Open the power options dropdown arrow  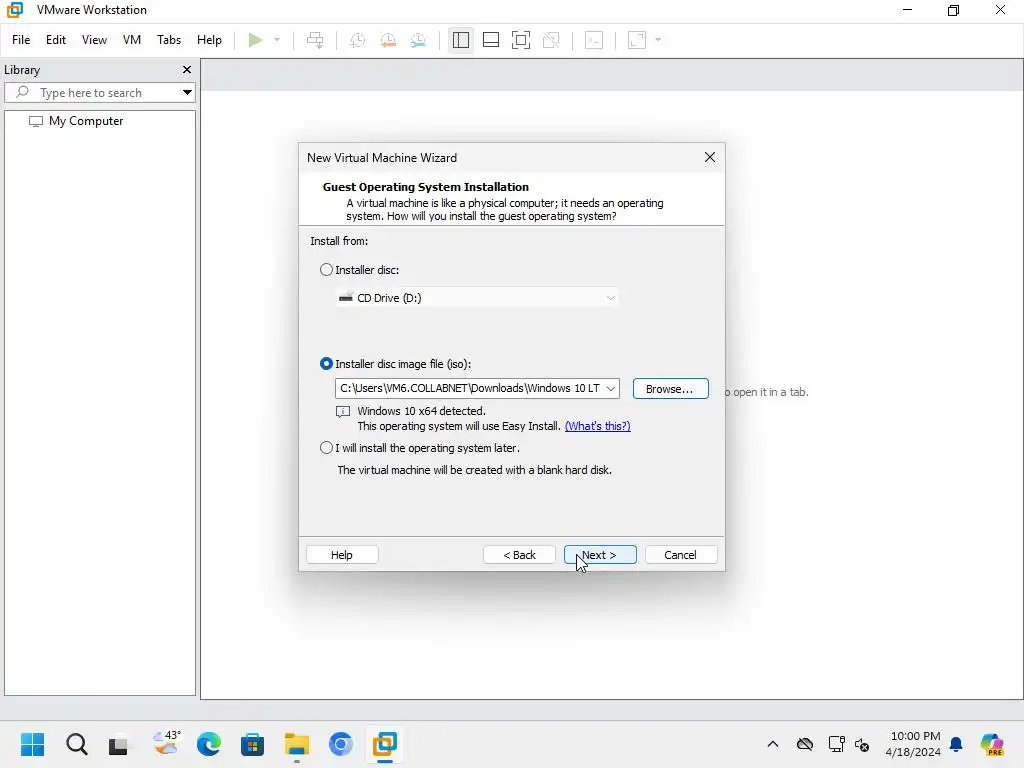[x=277, y=40]
